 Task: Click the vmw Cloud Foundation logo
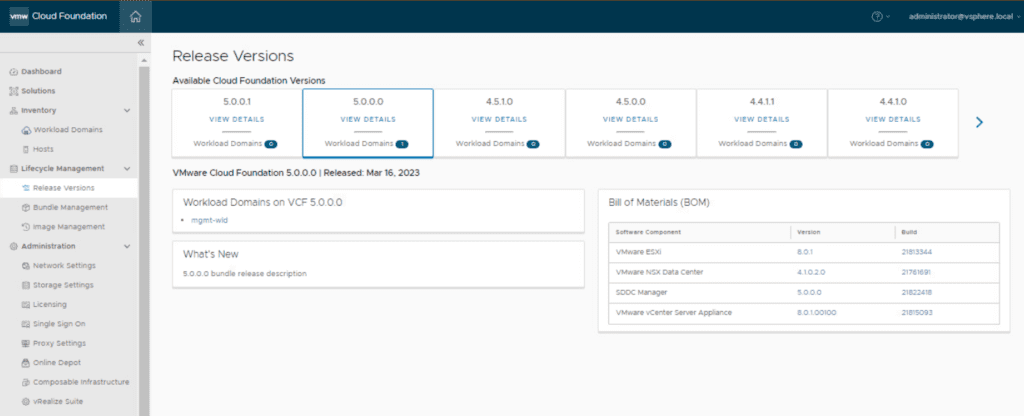[x=58, y=16]
